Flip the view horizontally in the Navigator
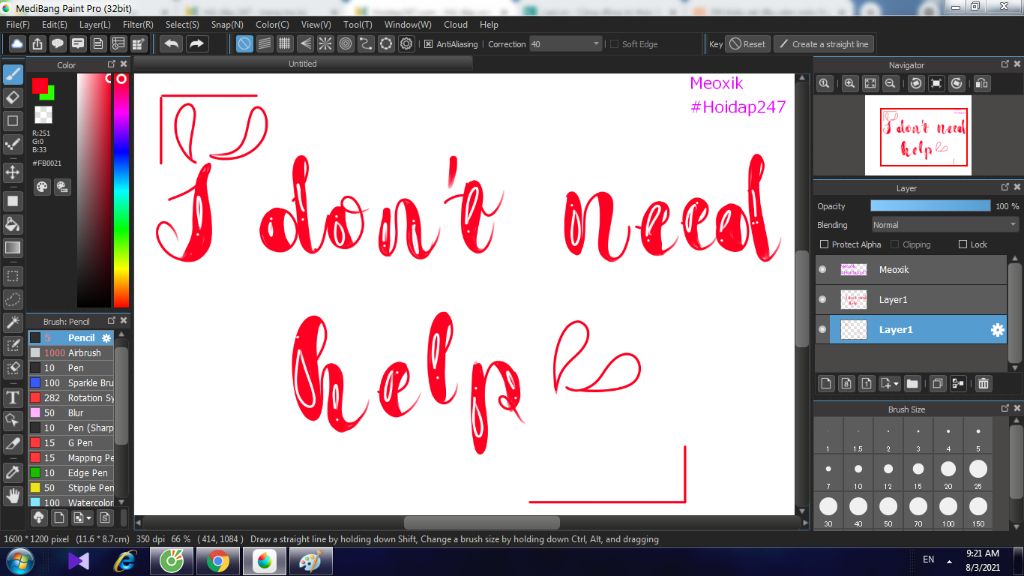The image size is (1024, 576). click(982, 84)
